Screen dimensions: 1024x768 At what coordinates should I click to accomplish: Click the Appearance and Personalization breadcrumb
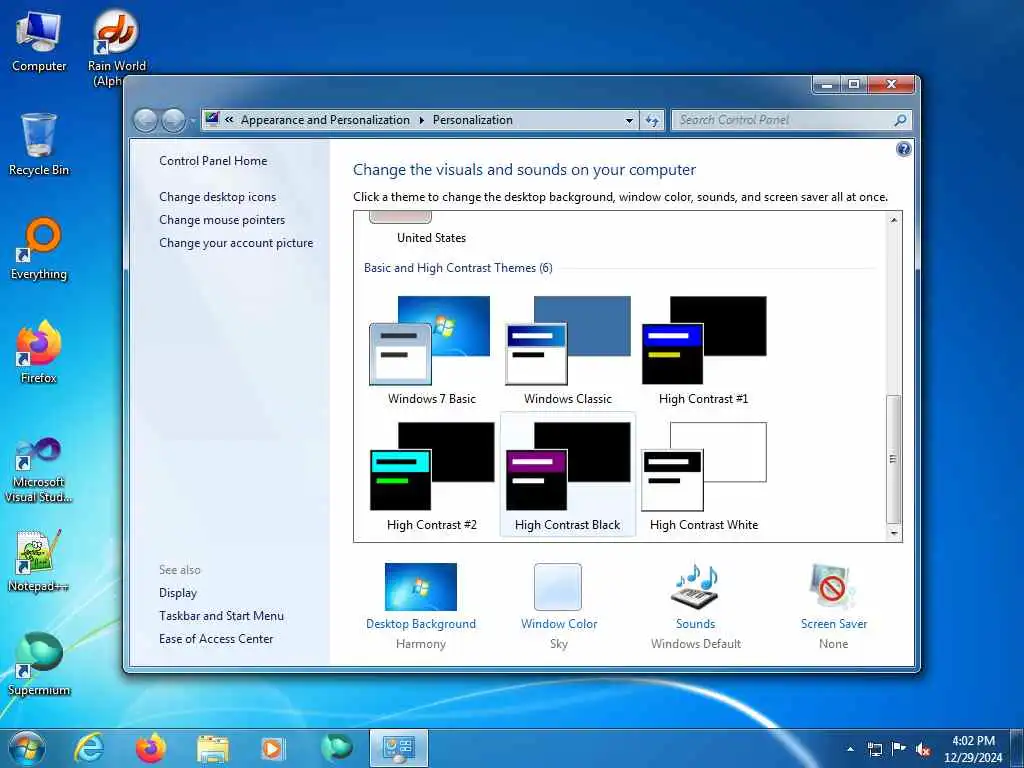(x=325, y=120)
